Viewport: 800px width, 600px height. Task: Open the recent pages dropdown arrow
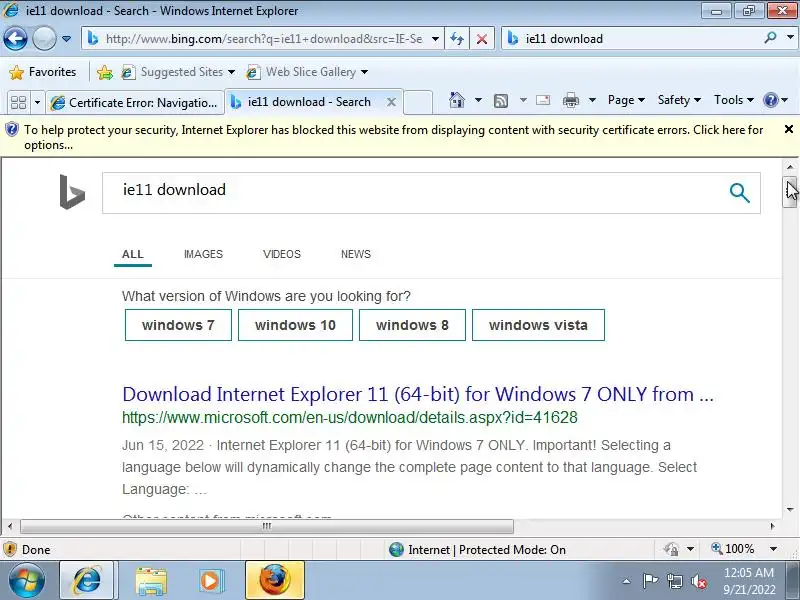66,39
